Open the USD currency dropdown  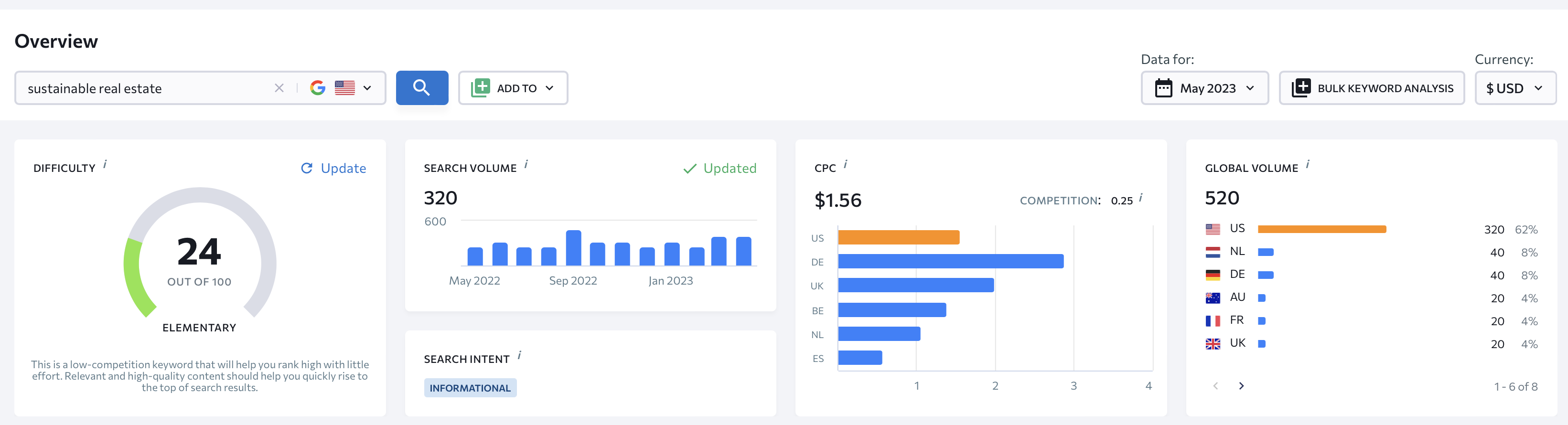coord(1514,88)
